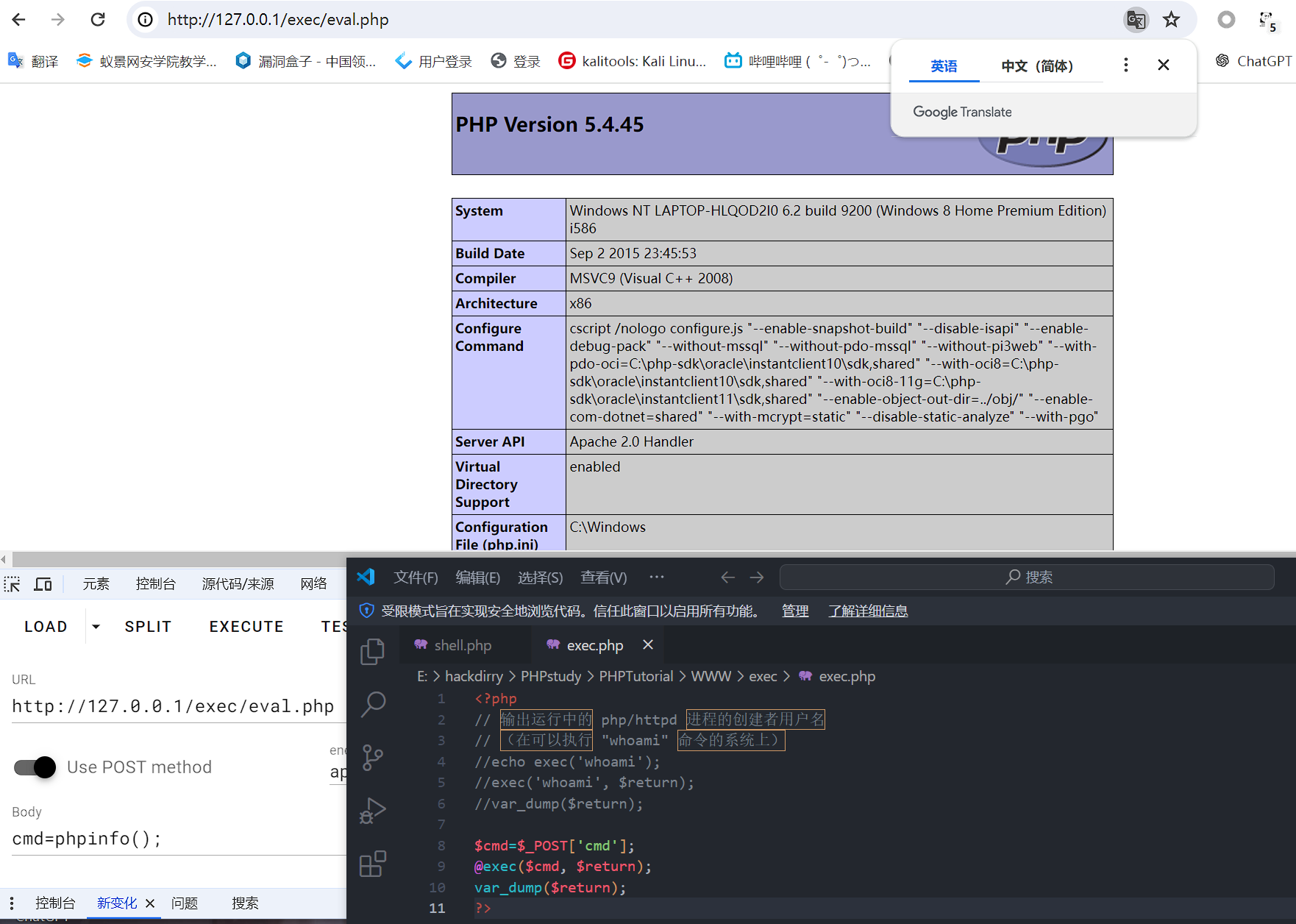The width and height of the screenshot is (1296, 924).
Task: Click the VS Code logo icon
Action: pos(366,577)
